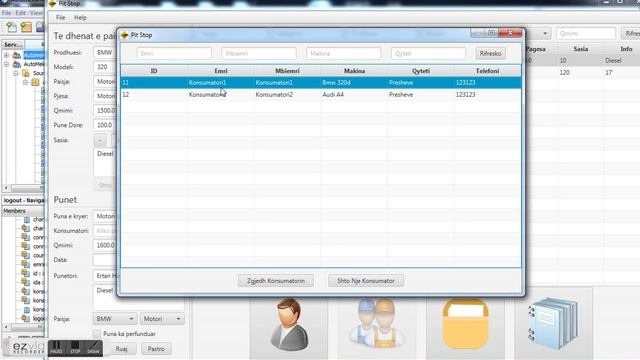
Task: Click the ezvid DRAW recorder button
Action: pyautogui.click(x=93, y=347)
